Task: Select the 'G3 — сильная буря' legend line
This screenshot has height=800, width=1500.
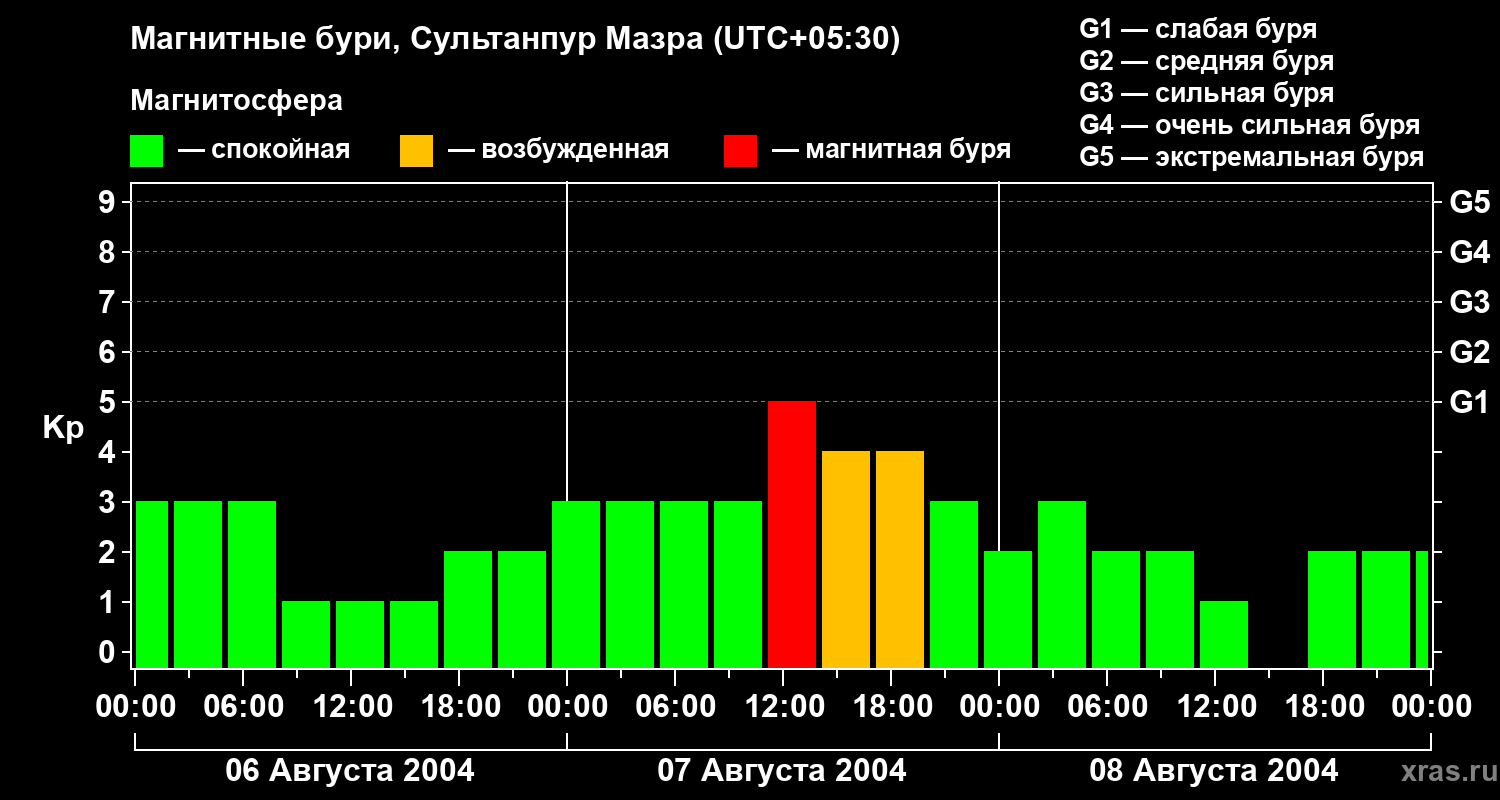Action: [x=1207, y=93]
